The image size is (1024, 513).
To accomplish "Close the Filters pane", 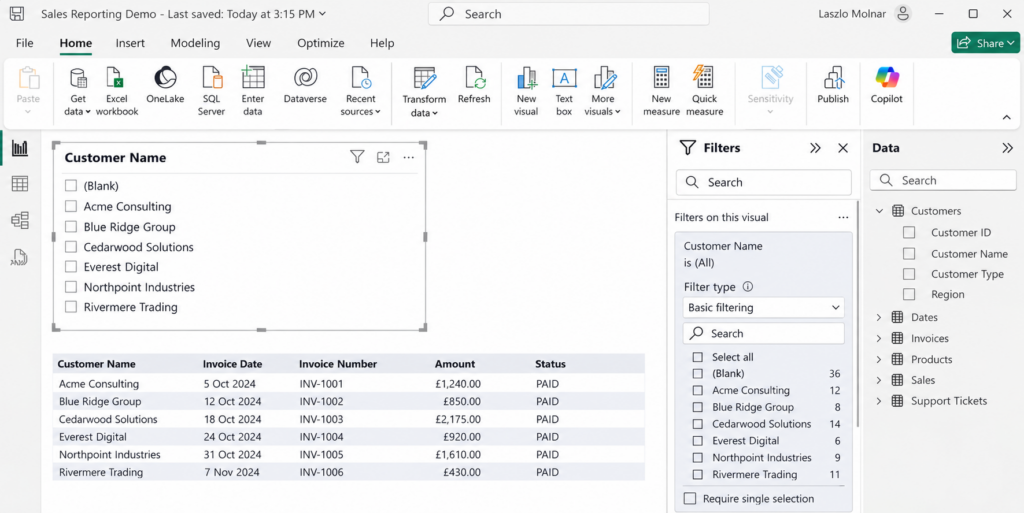I will coord(843,148).
